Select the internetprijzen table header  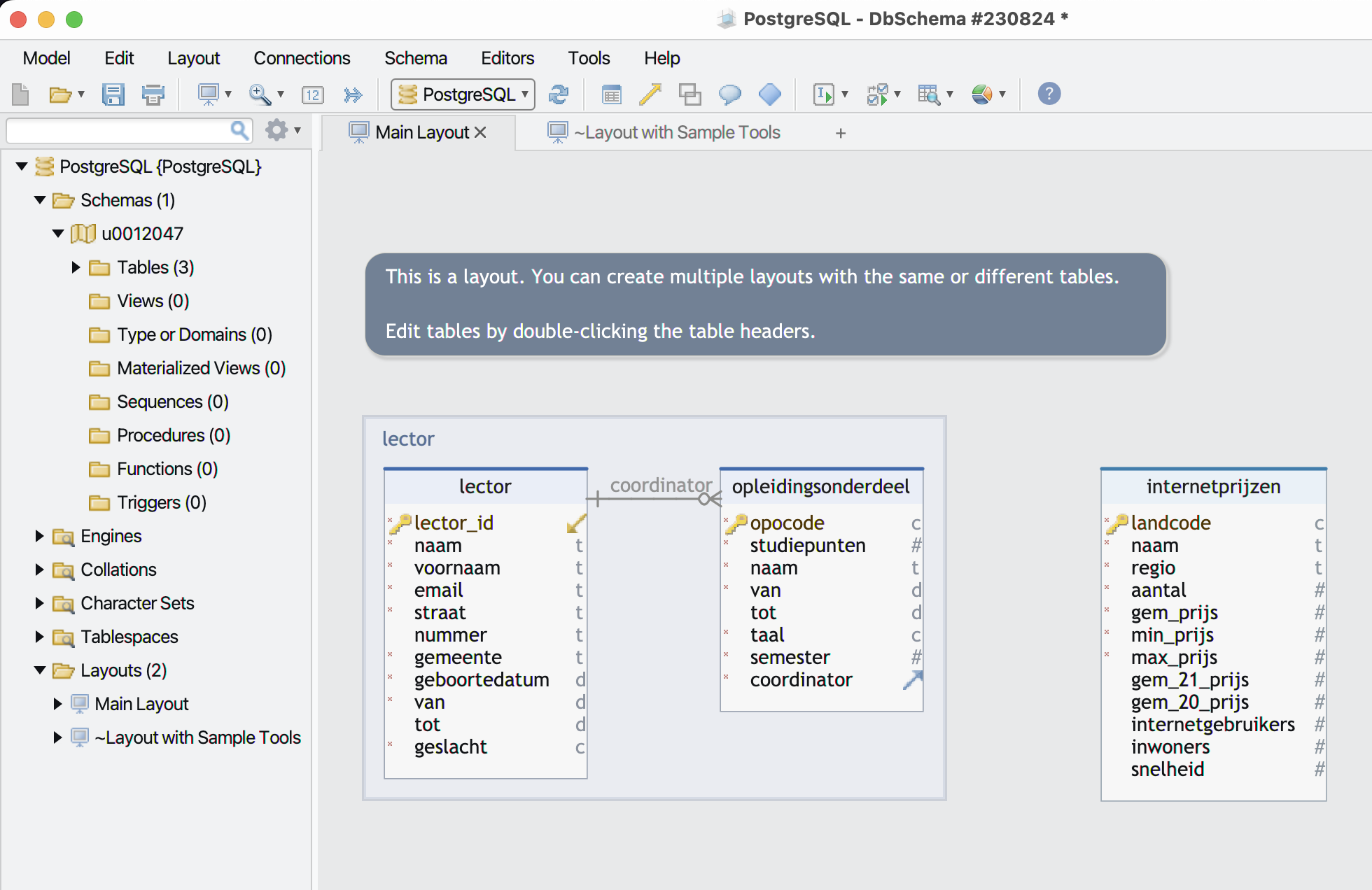1213,486
